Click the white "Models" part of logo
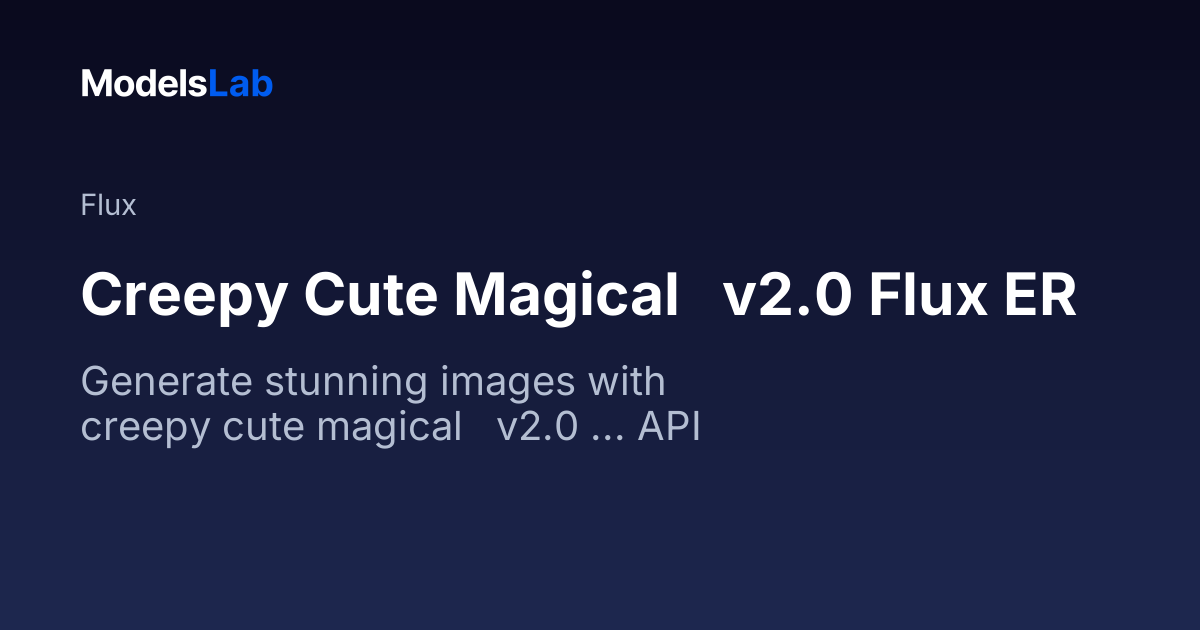The width and height of the screenshot is (1200, 630). (145, 84)
